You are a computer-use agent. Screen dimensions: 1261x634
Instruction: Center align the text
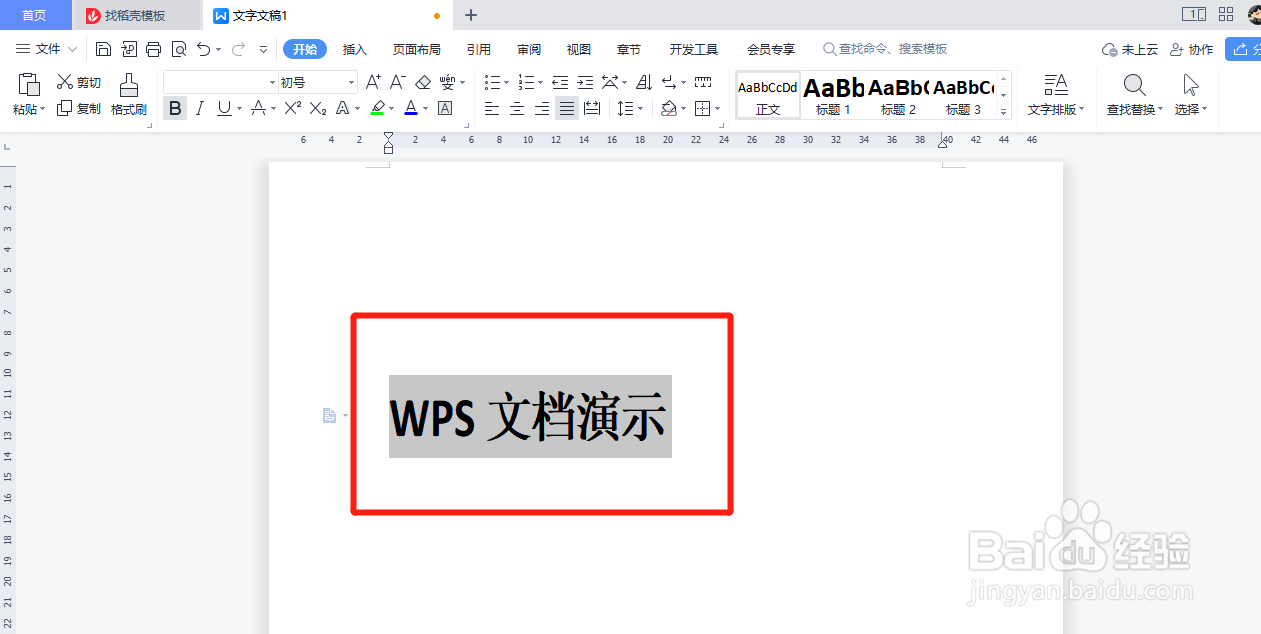516,108
